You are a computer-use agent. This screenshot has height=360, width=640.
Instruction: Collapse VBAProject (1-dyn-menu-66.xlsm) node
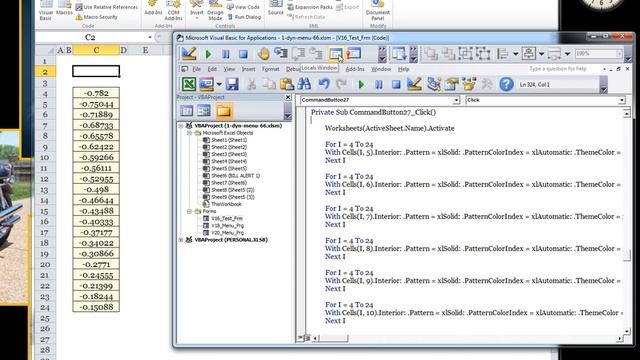(181, 126)
